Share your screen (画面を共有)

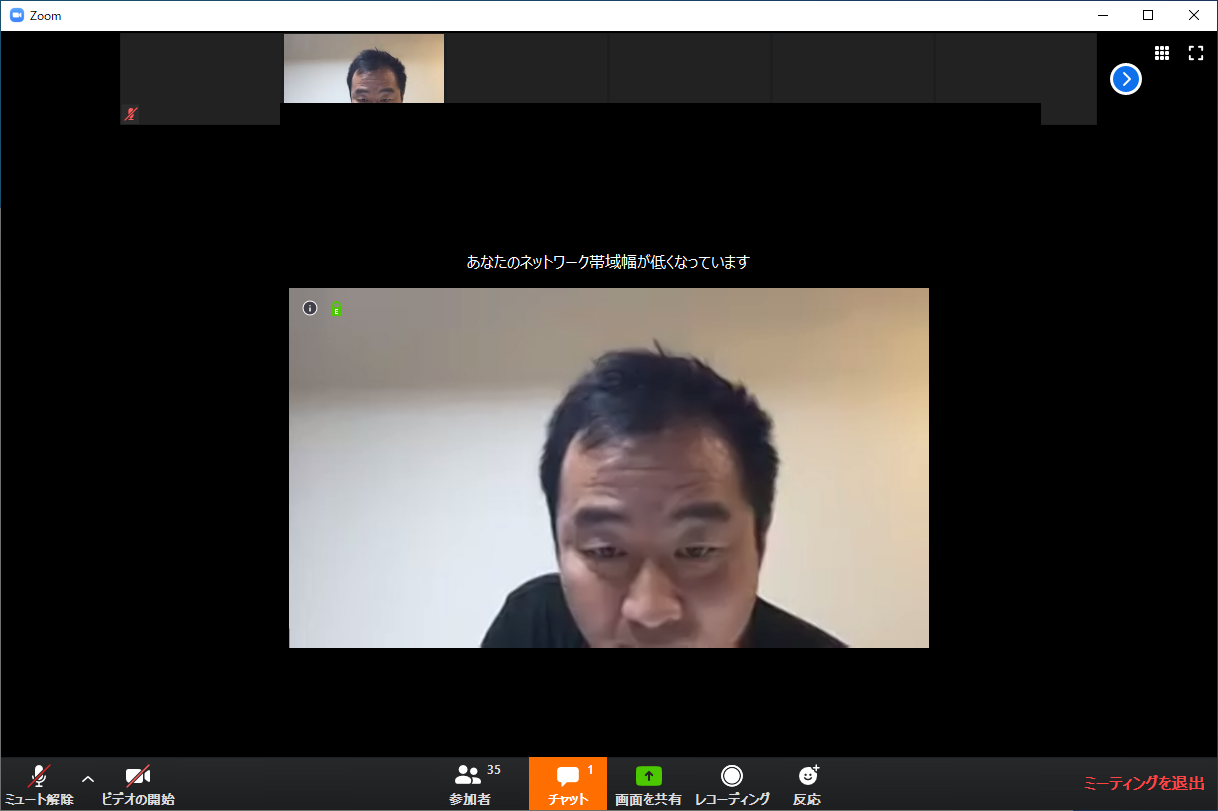pyautogui.click(x=648, y=784)
